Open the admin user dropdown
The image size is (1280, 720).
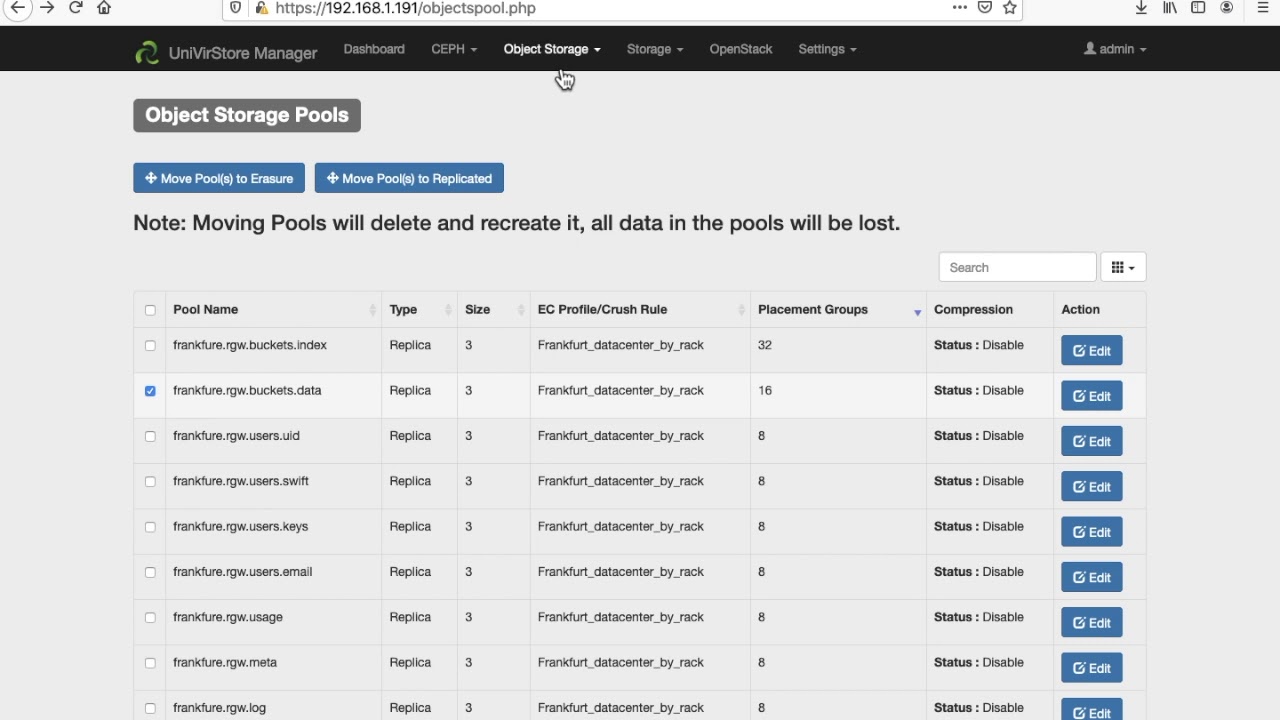point(1115,49)
